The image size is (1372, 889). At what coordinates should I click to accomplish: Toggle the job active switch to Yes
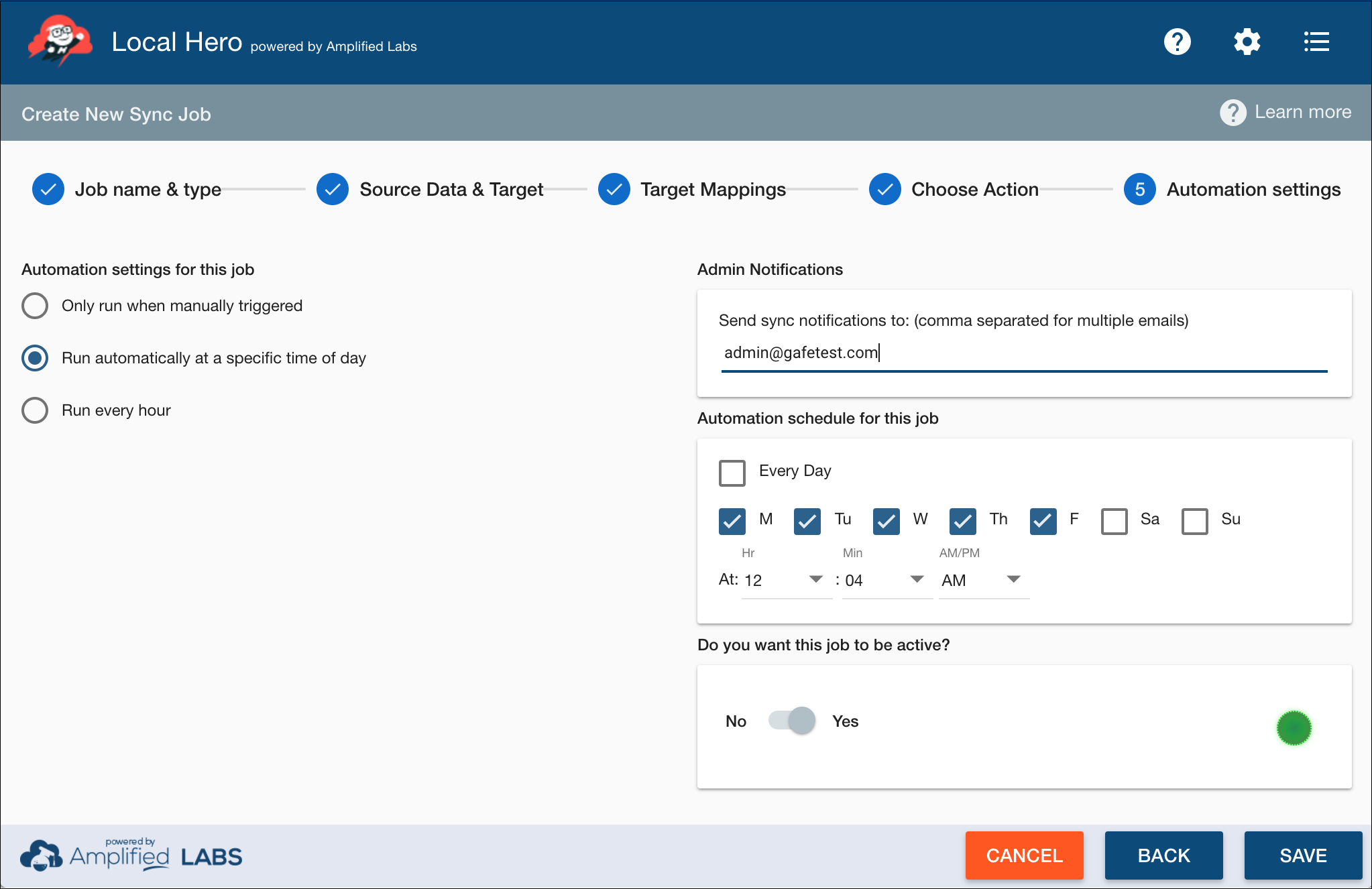(791, 720)
